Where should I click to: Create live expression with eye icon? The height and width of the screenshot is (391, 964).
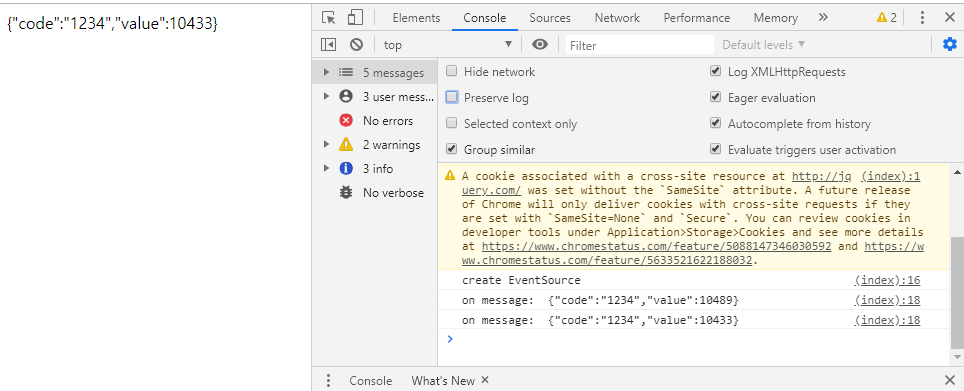pos(540,44)
